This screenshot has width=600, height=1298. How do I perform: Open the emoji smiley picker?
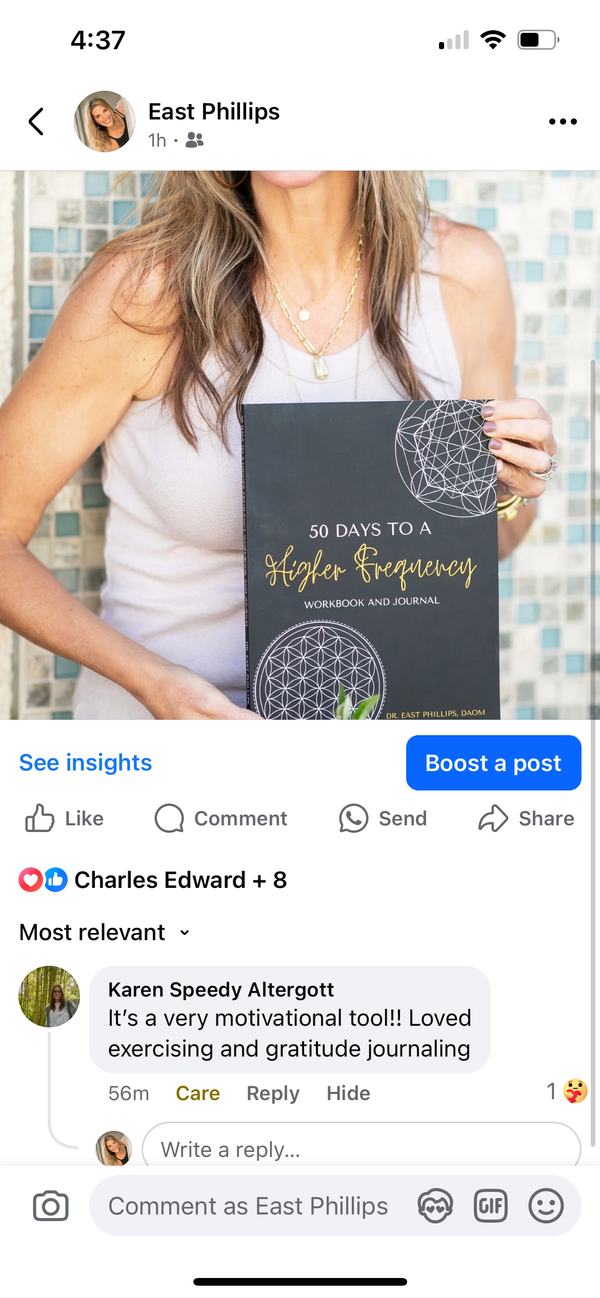coord(546,1206)
